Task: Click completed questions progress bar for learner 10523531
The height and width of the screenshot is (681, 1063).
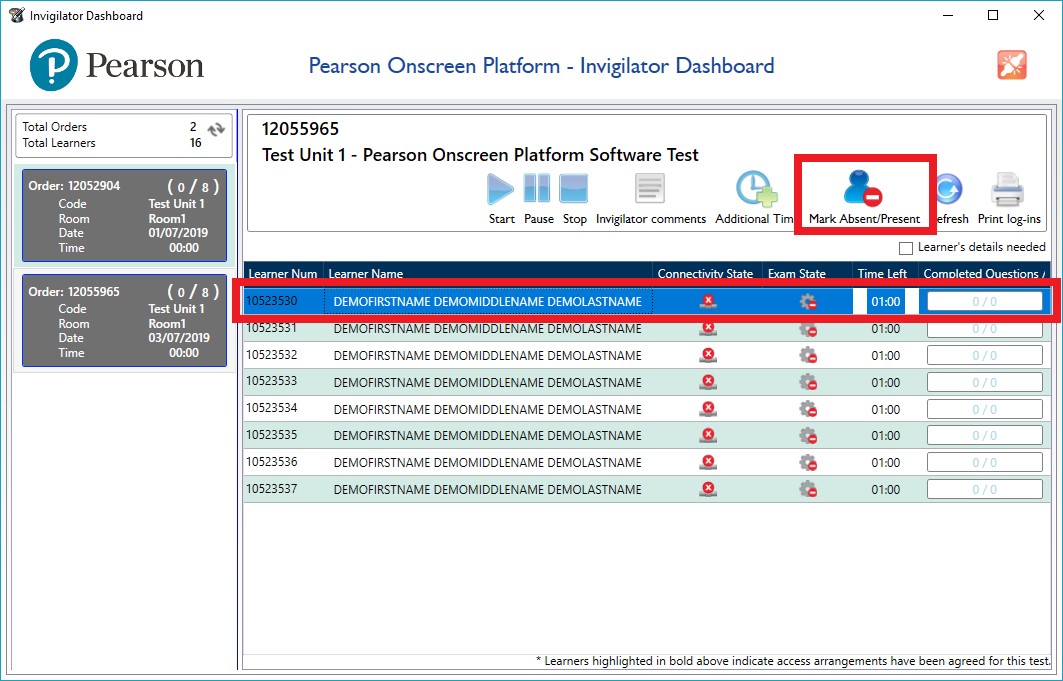Action: [985, 328]
